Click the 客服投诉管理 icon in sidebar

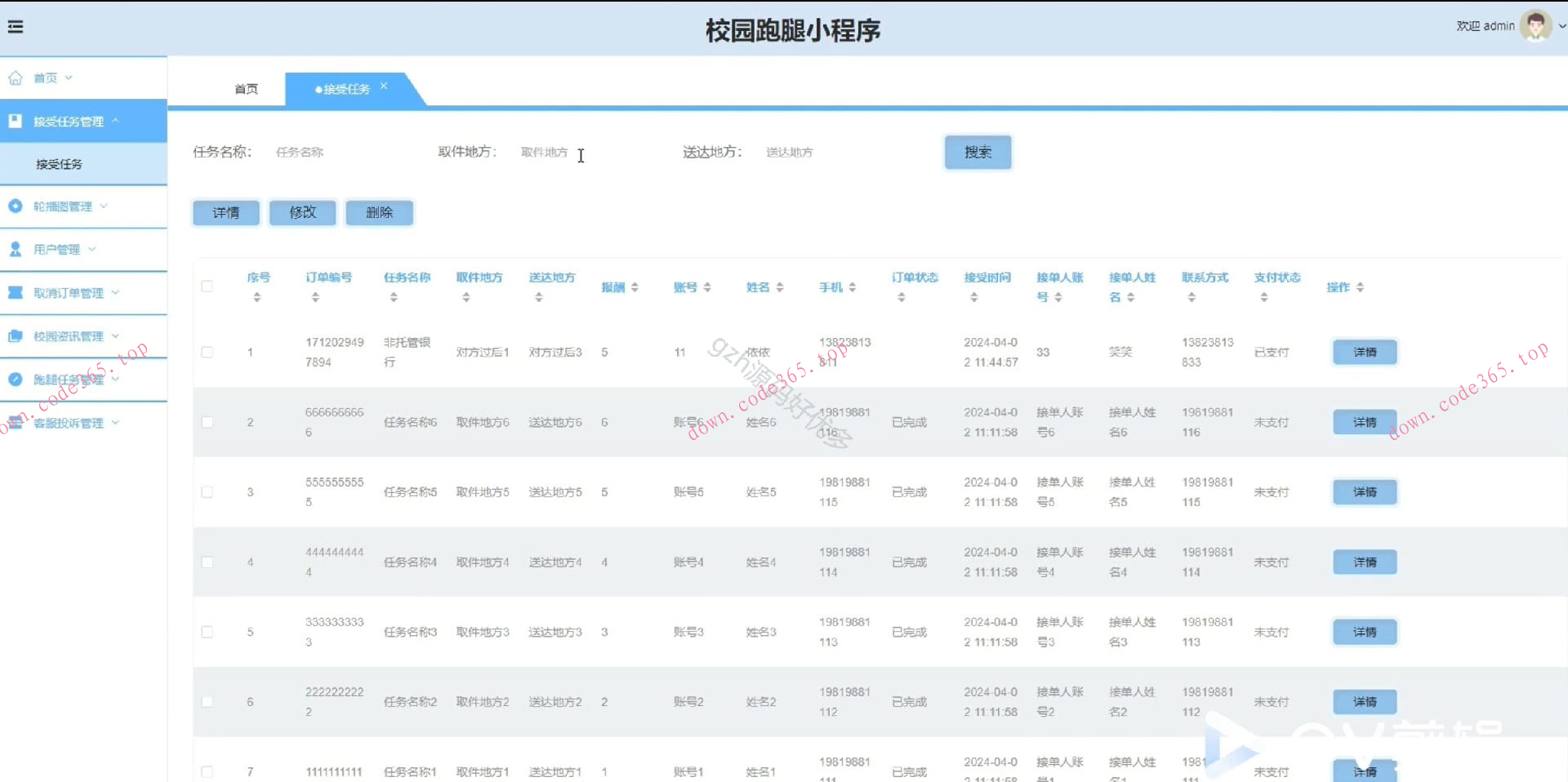click(x=15, y=422)
